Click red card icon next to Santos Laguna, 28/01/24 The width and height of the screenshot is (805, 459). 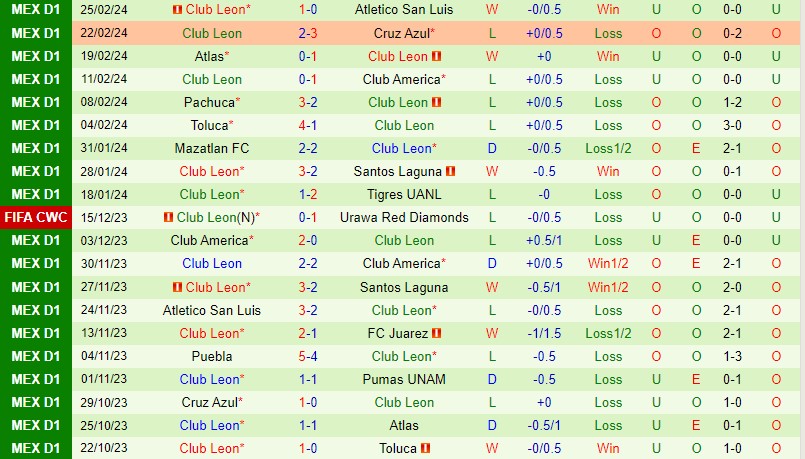tap(451, 172)
